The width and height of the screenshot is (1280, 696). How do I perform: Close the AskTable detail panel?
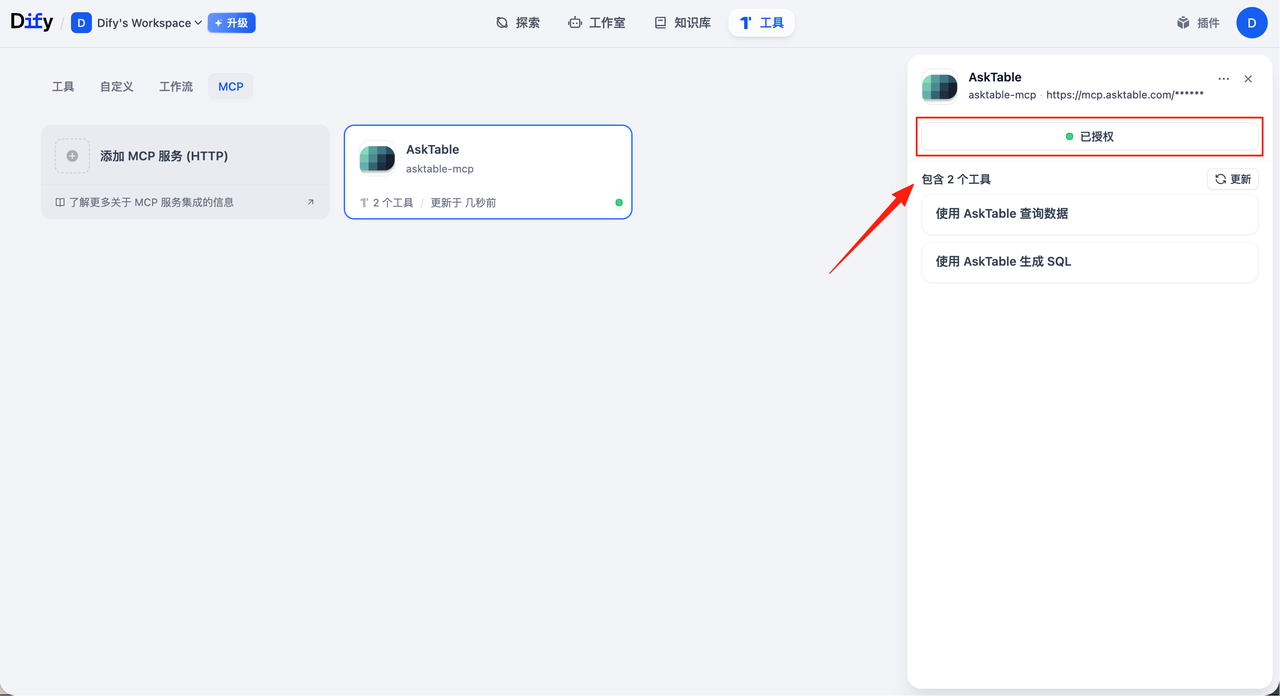1248,79
